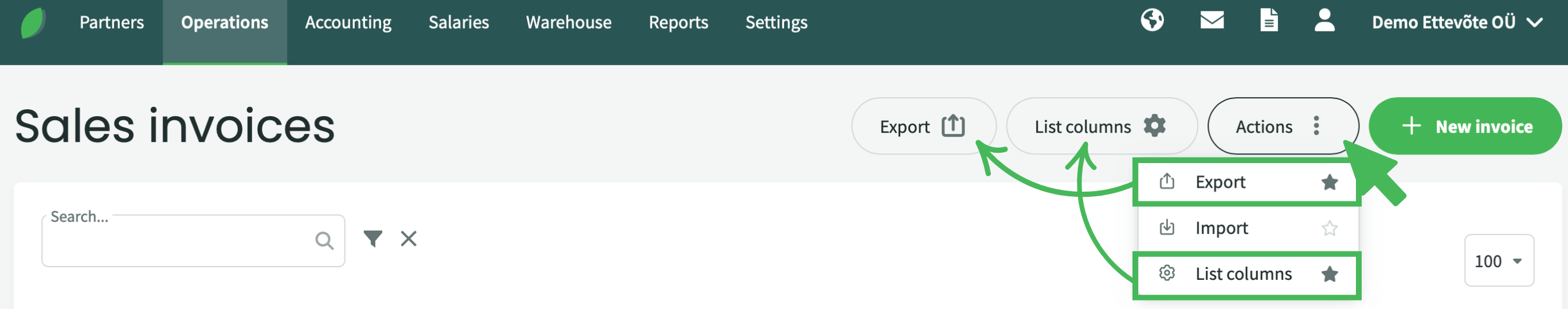Click the search magnifier icon
Screen dimensions: 1568x309
click(x=324, y=241)
